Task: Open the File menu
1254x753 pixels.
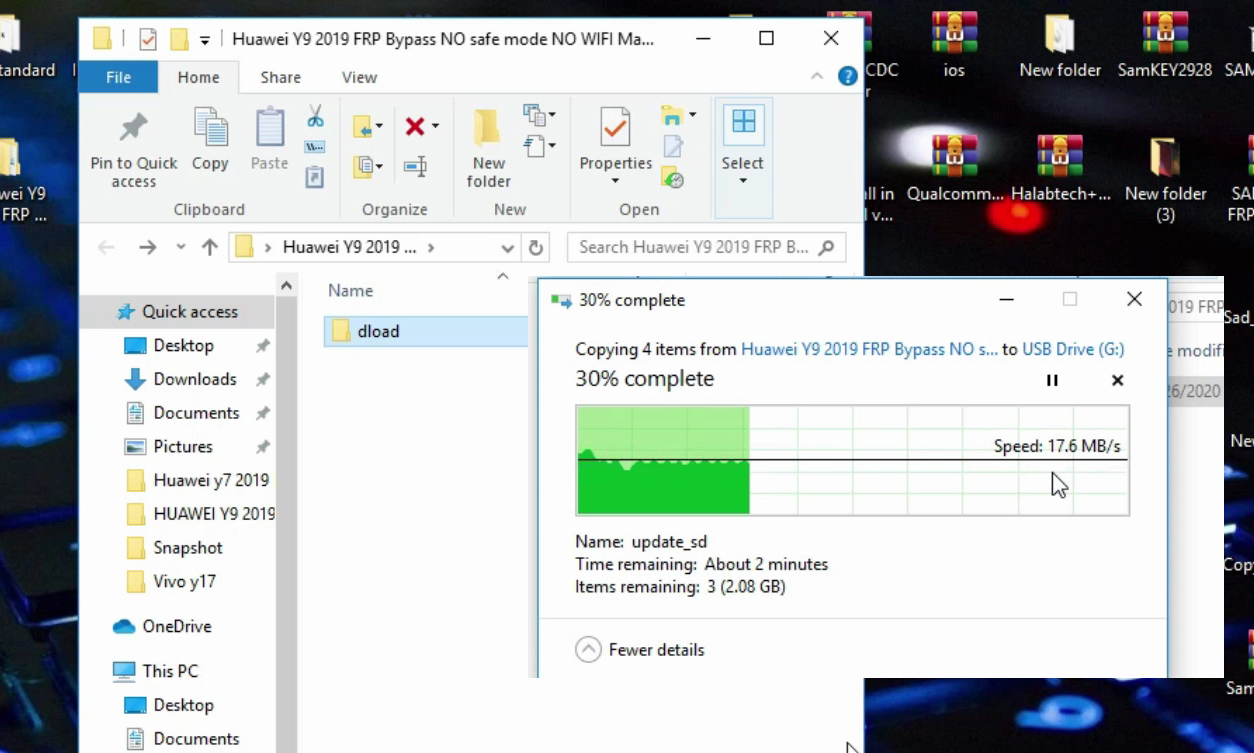Action: tap(118, 77)
